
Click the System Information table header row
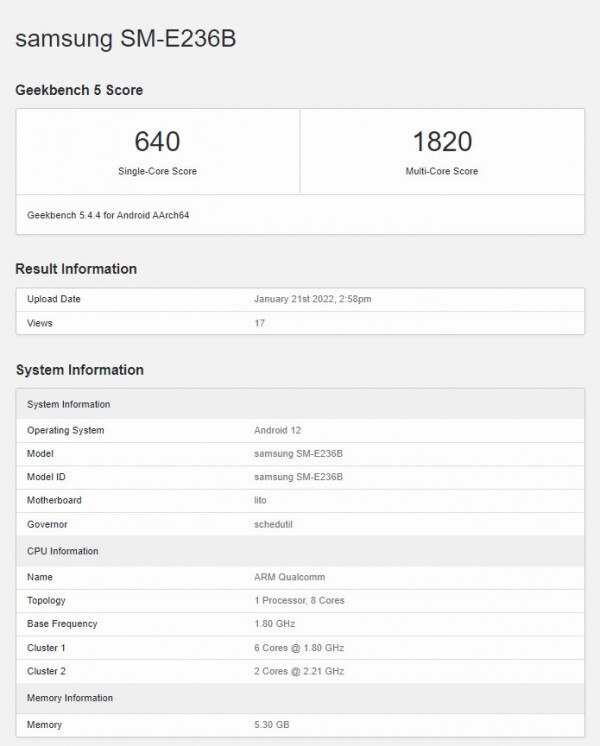pos(300,404)
